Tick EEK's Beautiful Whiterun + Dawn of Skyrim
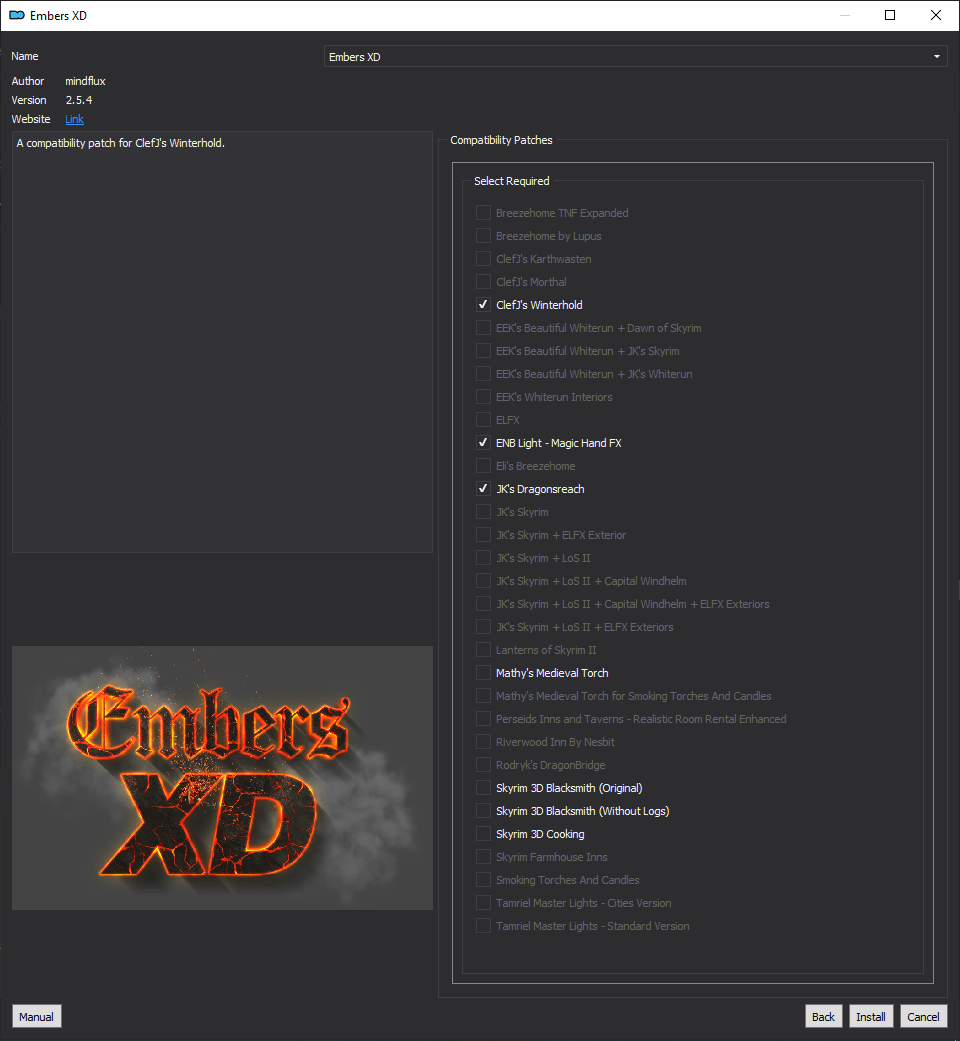Screen dimensions: 960x1041 [x=483, y=328]
